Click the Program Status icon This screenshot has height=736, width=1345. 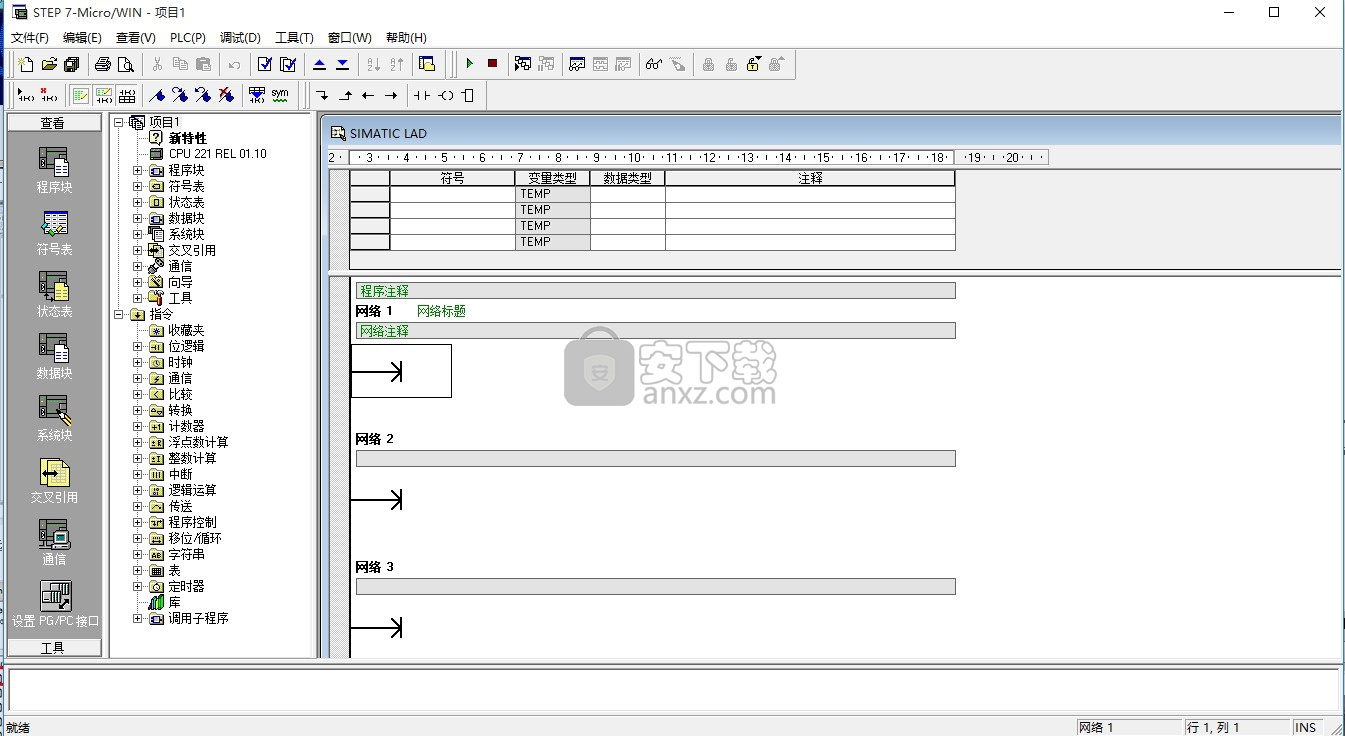[x=523, y=64]
